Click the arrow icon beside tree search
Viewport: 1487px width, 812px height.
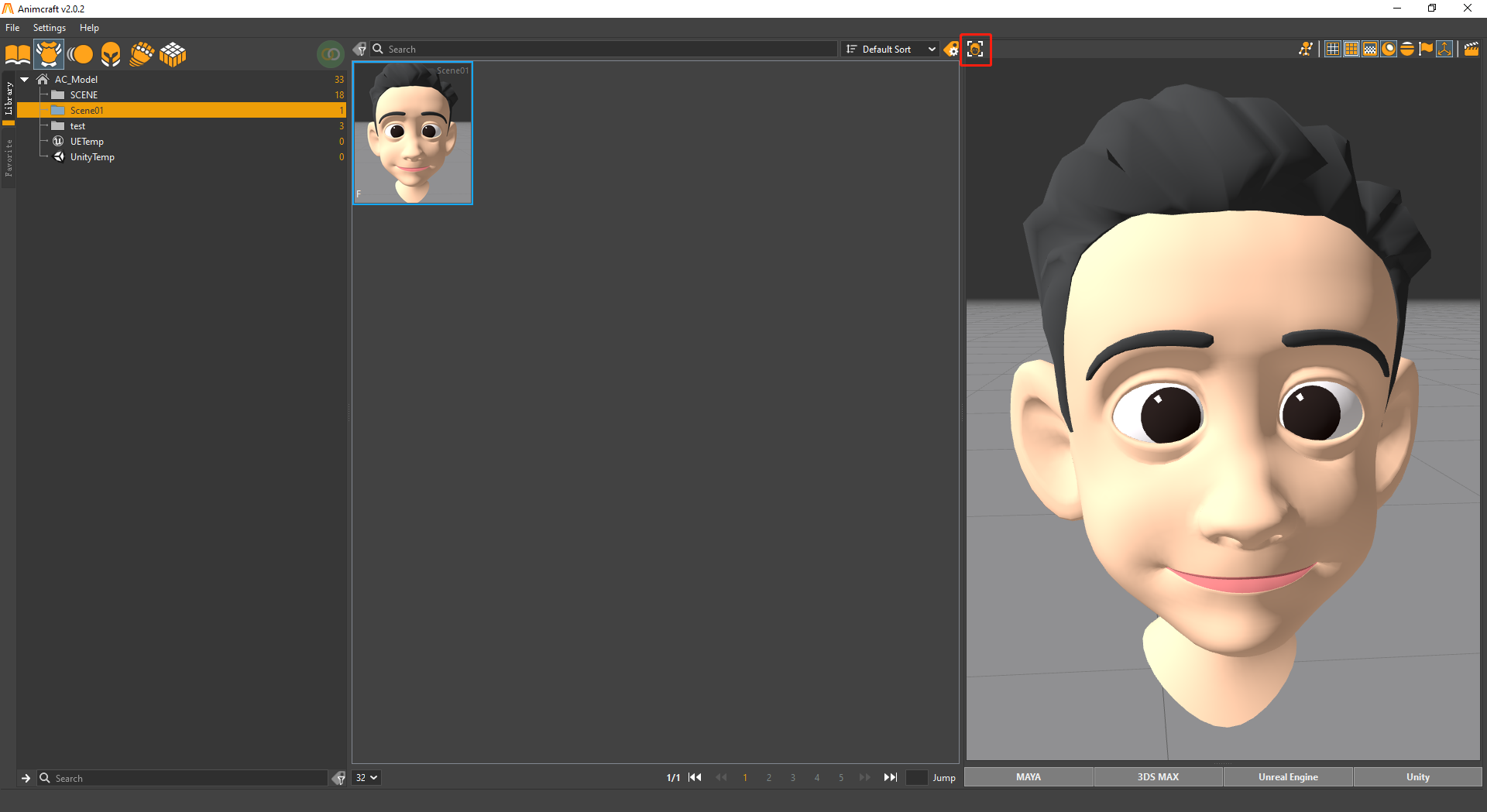(26, 778)
